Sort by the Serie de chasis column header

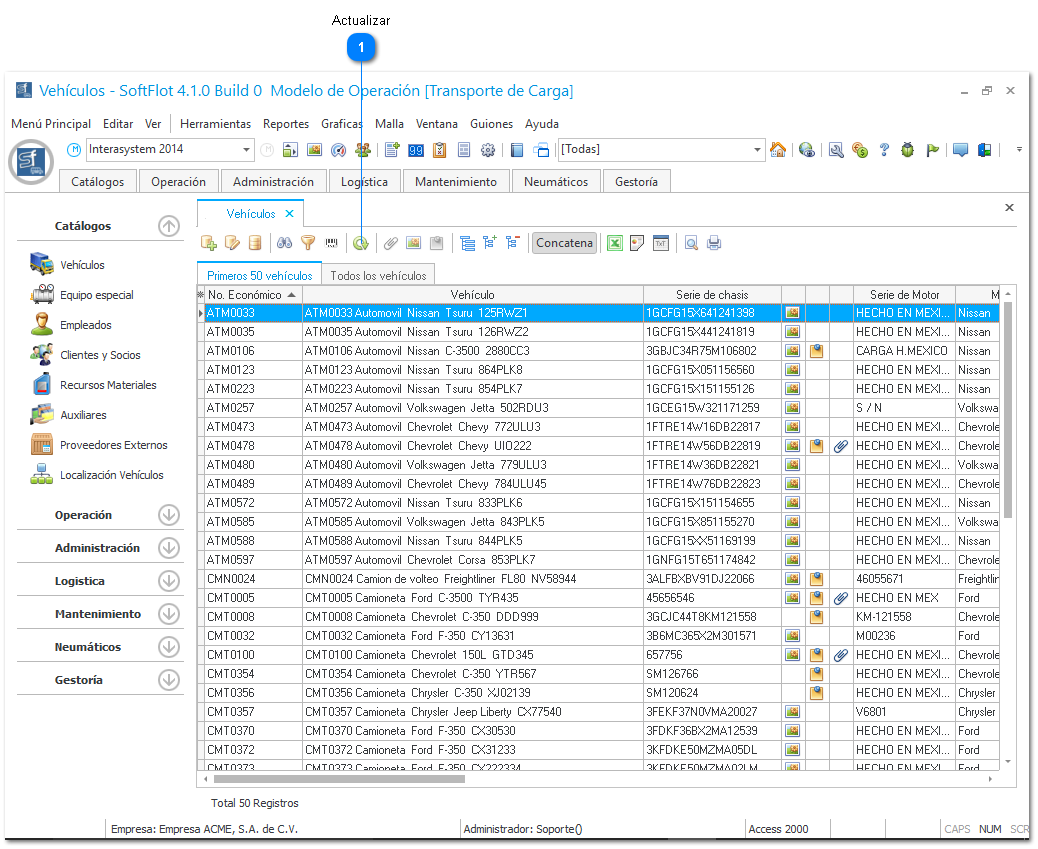click(712, 294)
